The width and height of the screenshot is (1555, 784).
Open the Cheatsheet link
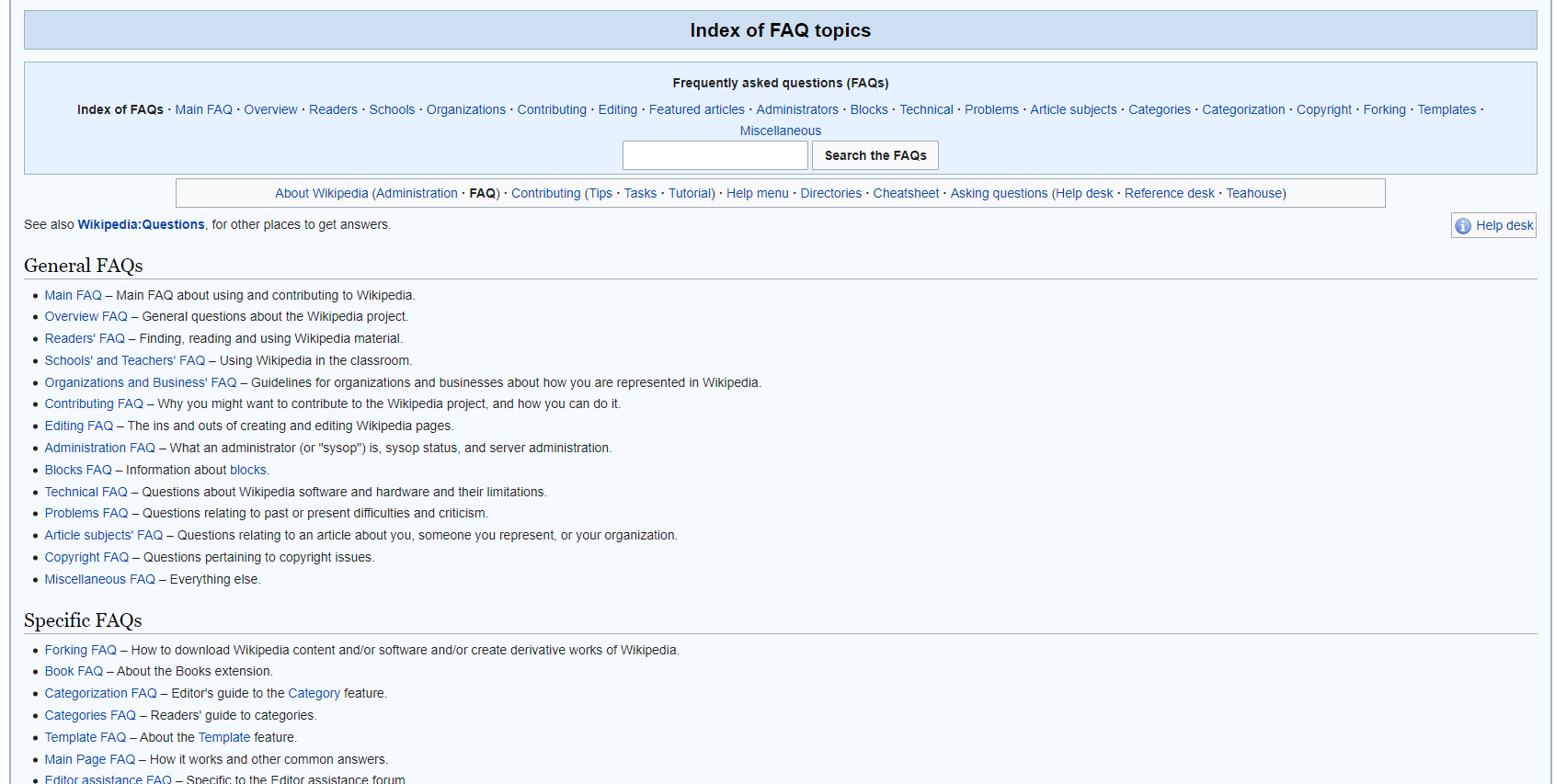pyautogui.click(x=906, y=193)
